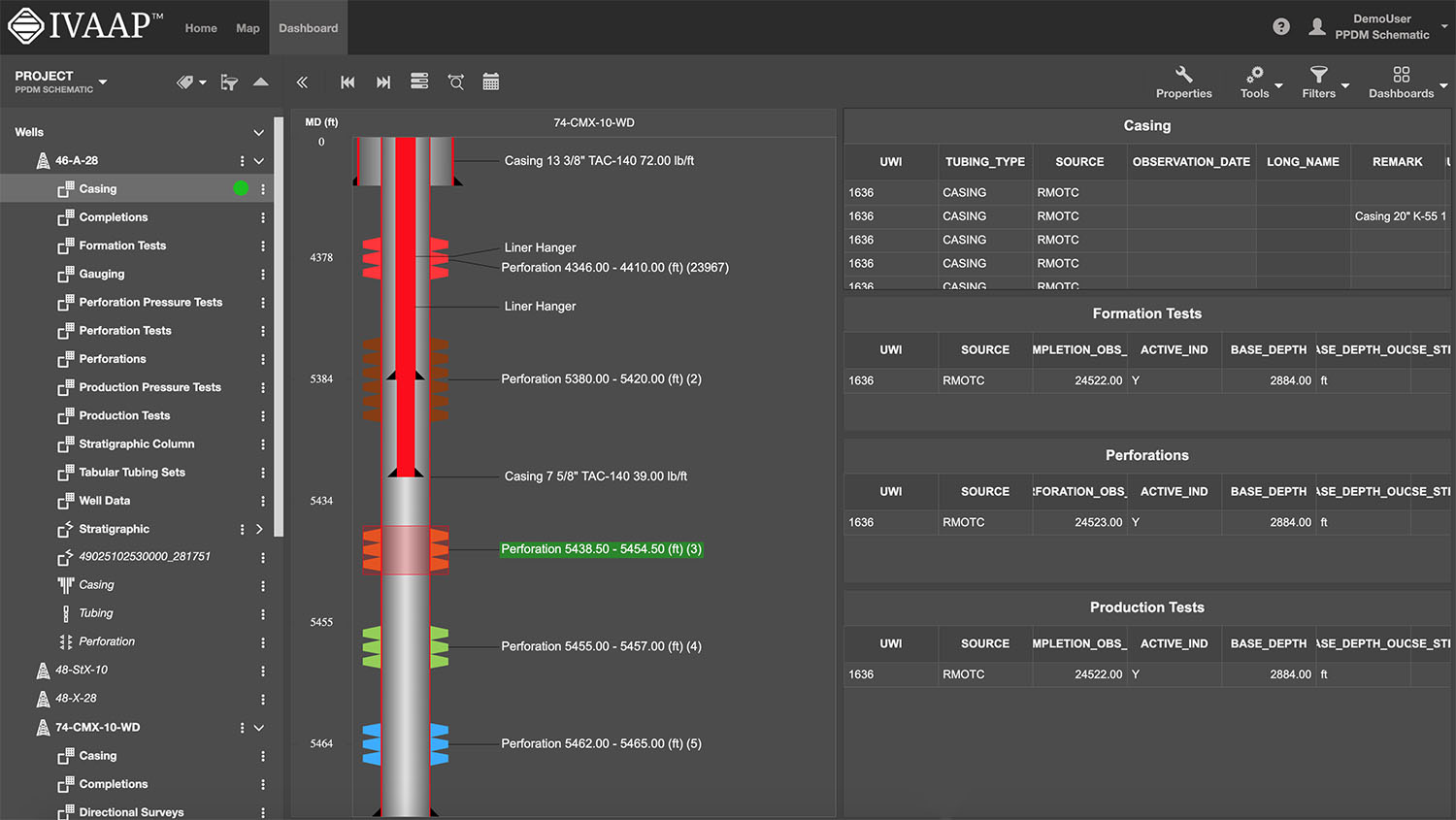The image size is (1456, 820).
Task: Jump to last with skip-forward icon
Action: [383, 82]
